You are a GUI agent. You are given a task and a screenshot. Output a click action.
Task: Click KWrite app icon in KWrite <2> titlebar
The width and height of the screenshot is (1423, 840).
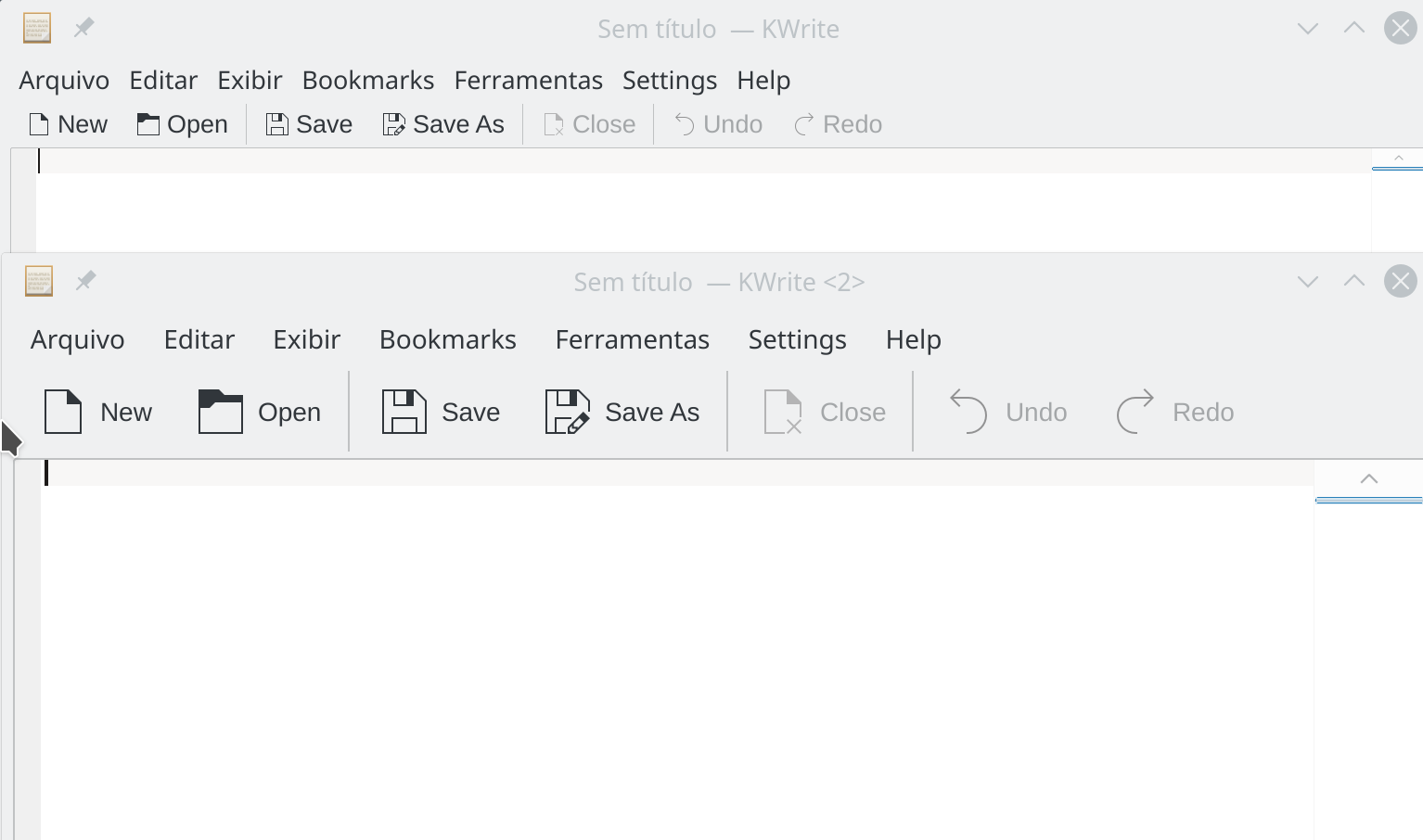[x=39, y=281]
